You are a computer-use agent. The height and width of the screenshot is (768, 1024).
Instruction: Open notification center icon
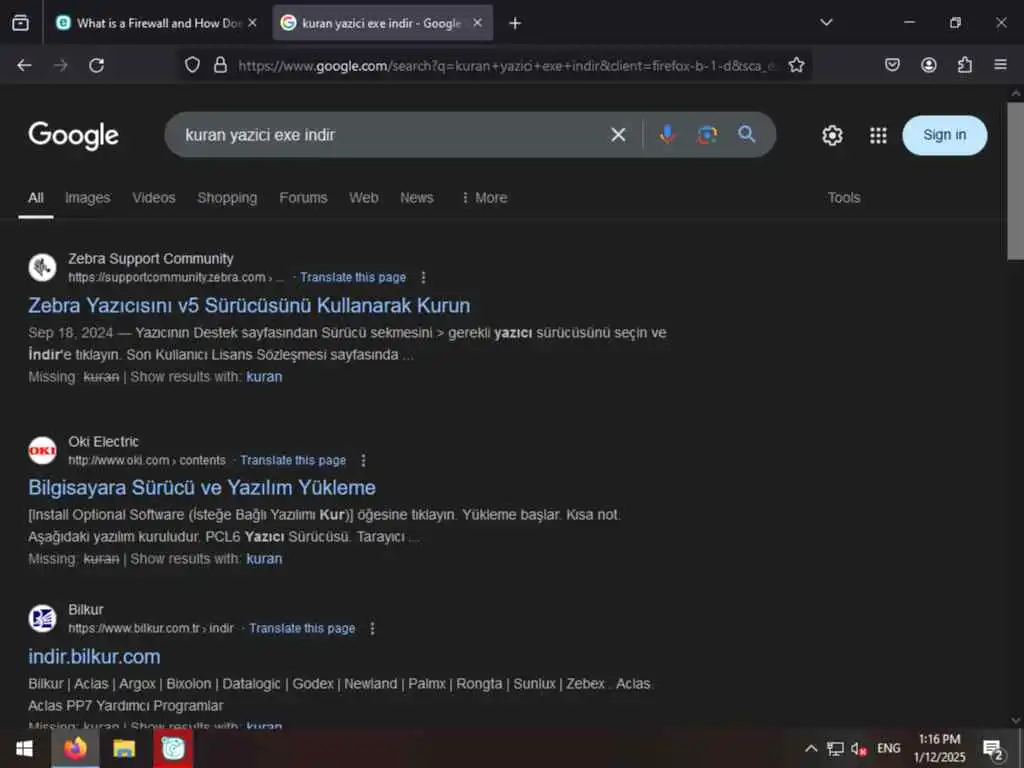(x=993, y=750)
